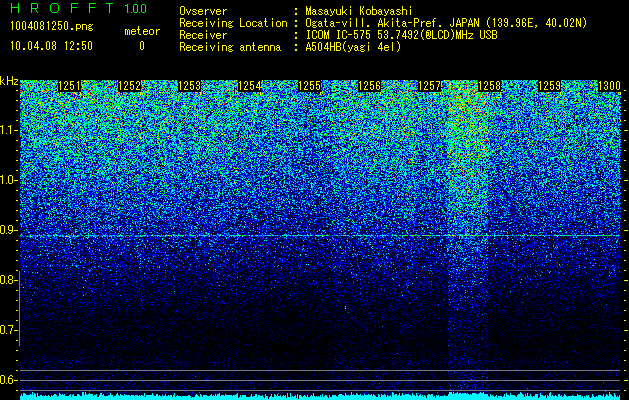The height and width of the screenshot is (400, 629).
Task: Click the cyan signal level strip at bottom
Action: tap(320, 396)
